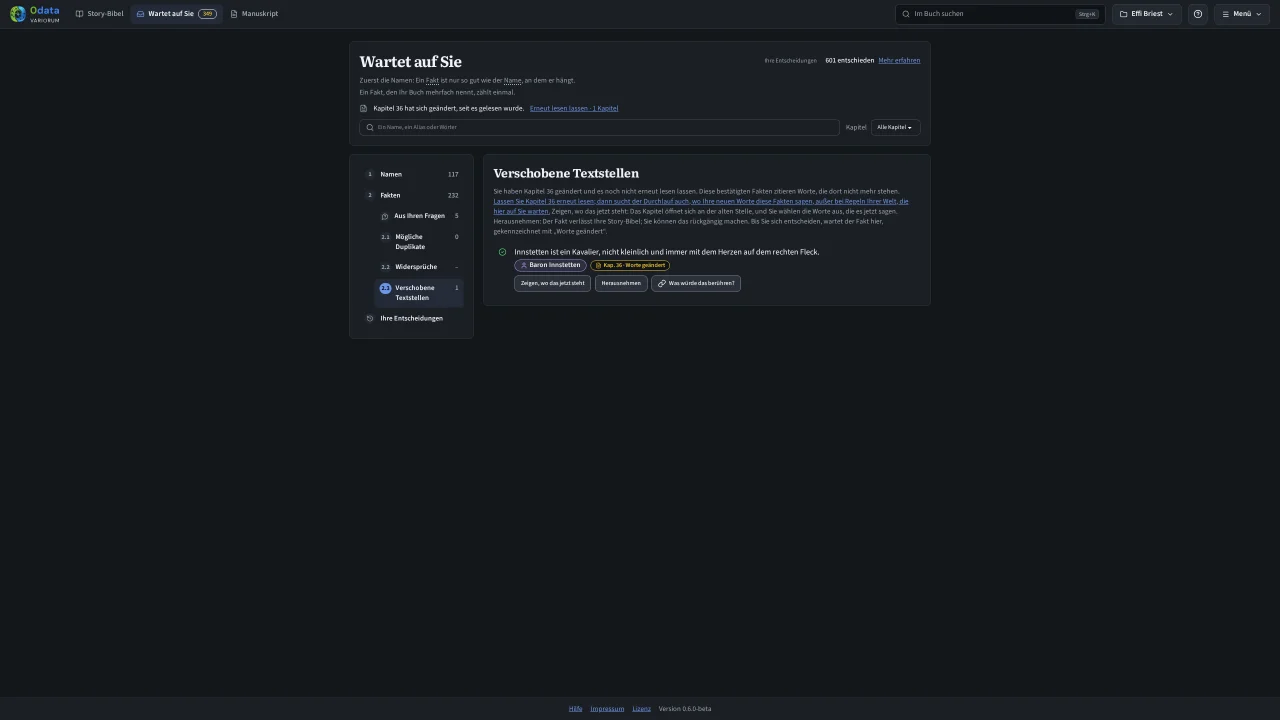The width and height of the screenshot is (1280, 720).
Task: Click the document icon beside the Kapitel 36 notice
Action: point(364,108)
